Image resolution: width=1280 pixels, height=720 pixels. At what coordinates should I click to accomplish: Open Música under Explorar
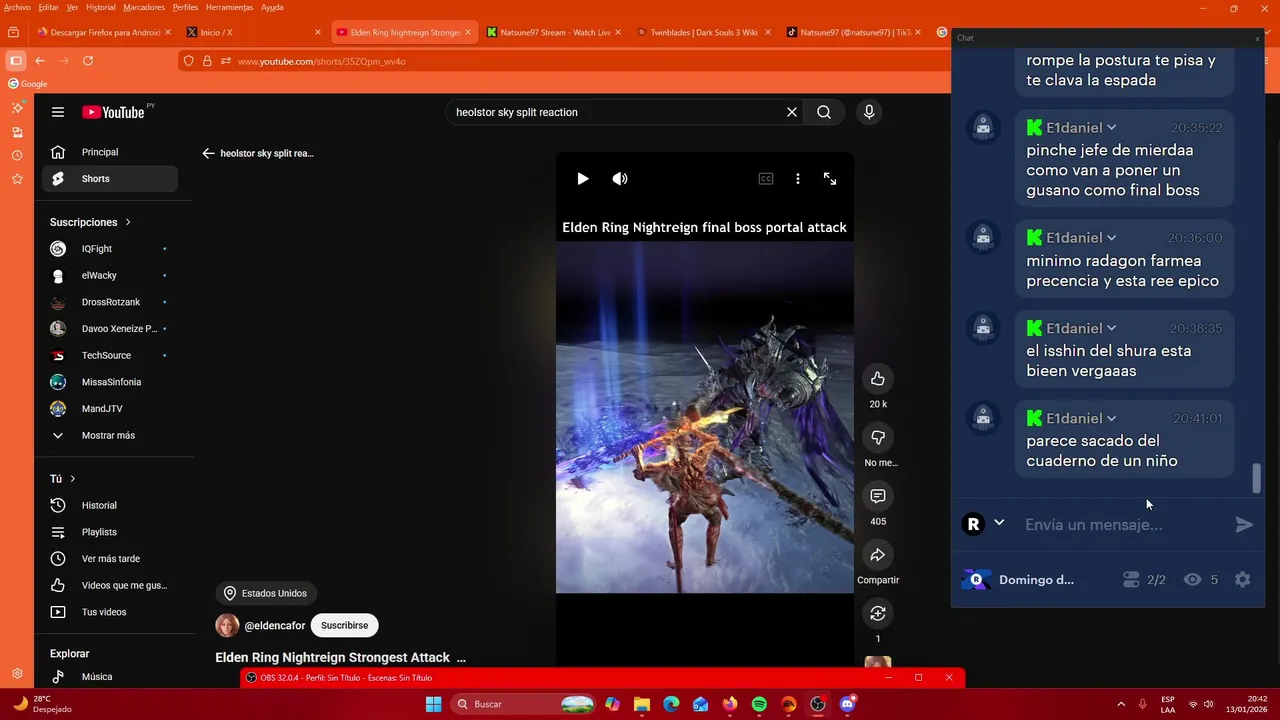110,677
